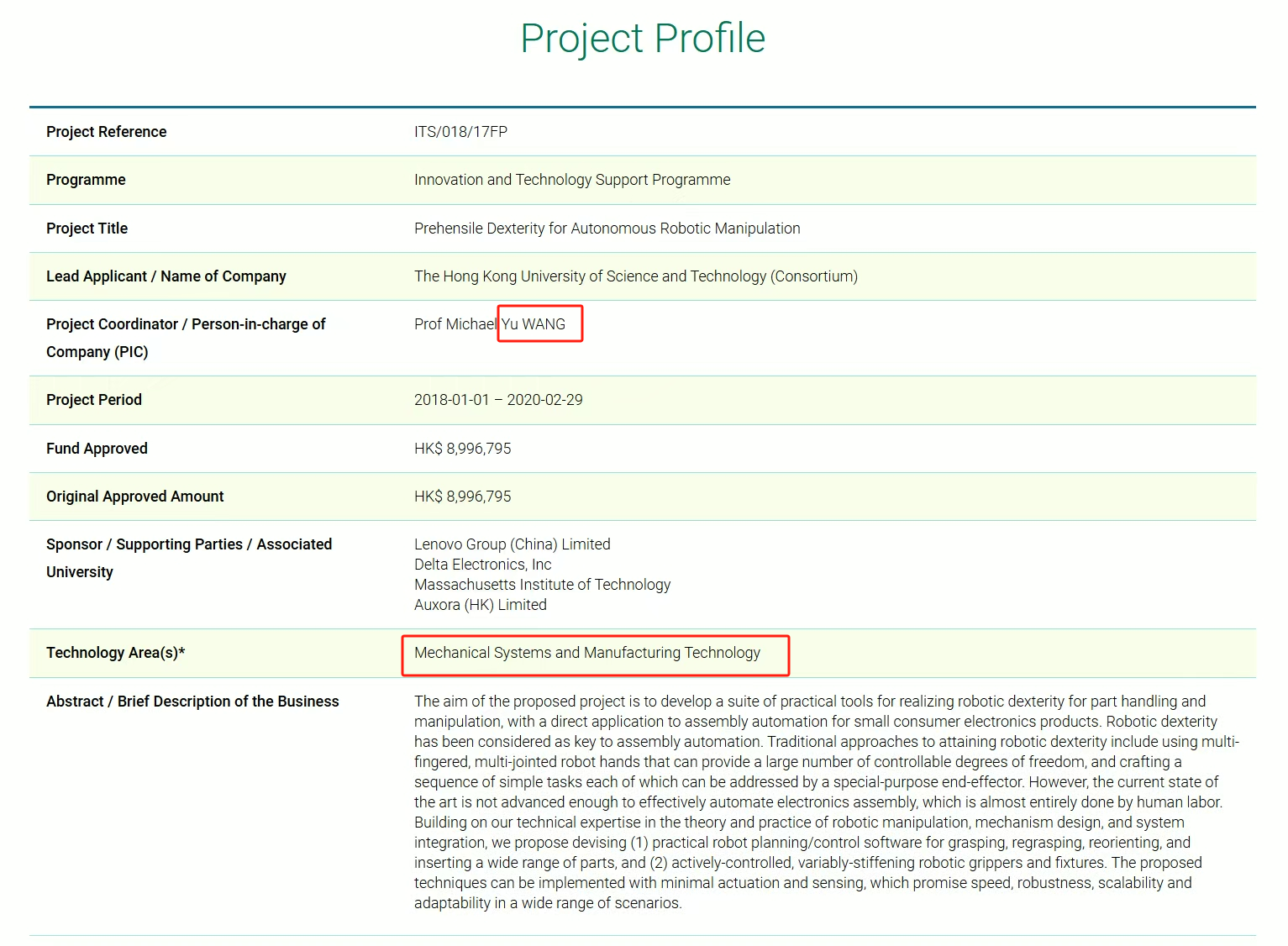This screenshot has height=946, width=1288.
Task: Select the Innovation and Technology Support Programme text
Action: click(572, 180)
